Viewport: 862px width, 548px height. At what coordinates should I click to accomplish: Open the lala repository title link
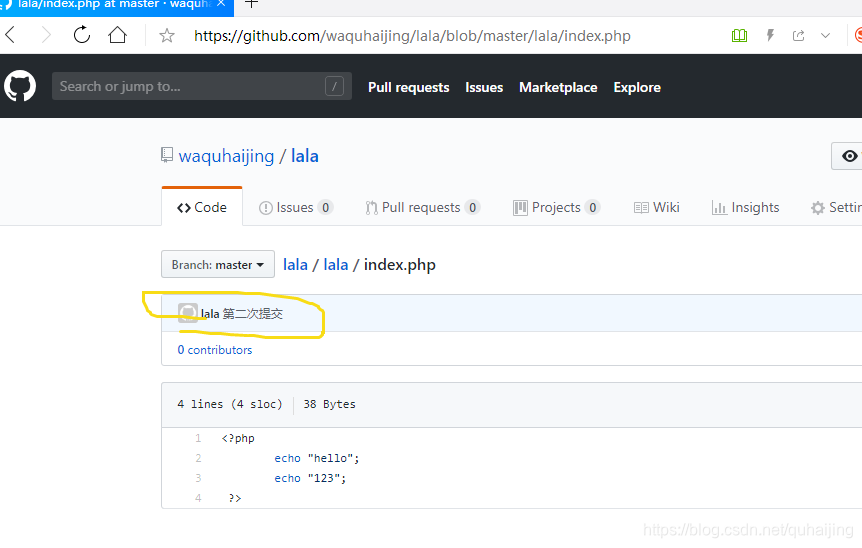(305, 156)
